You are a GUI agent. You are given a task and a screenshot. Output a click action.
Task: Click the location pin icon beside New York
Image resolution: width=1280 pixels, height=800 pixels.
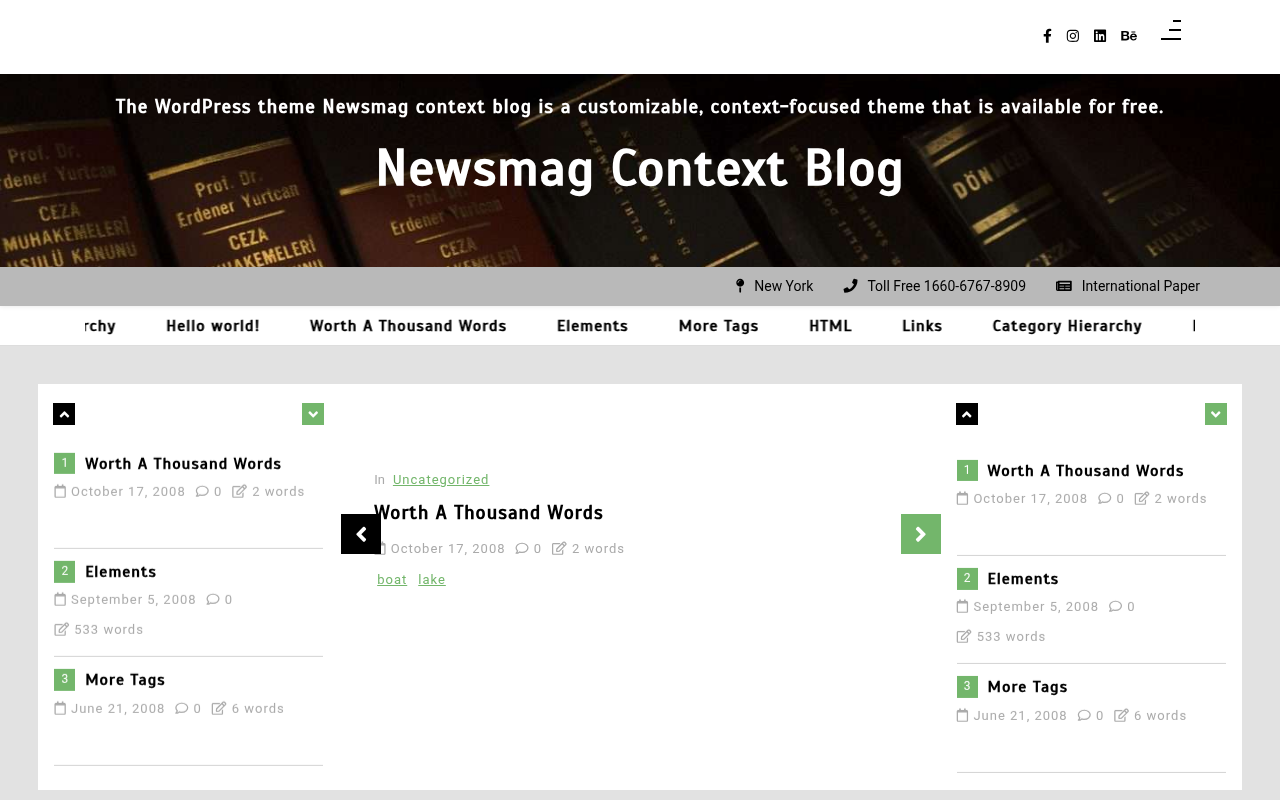[x=740, y=286]
